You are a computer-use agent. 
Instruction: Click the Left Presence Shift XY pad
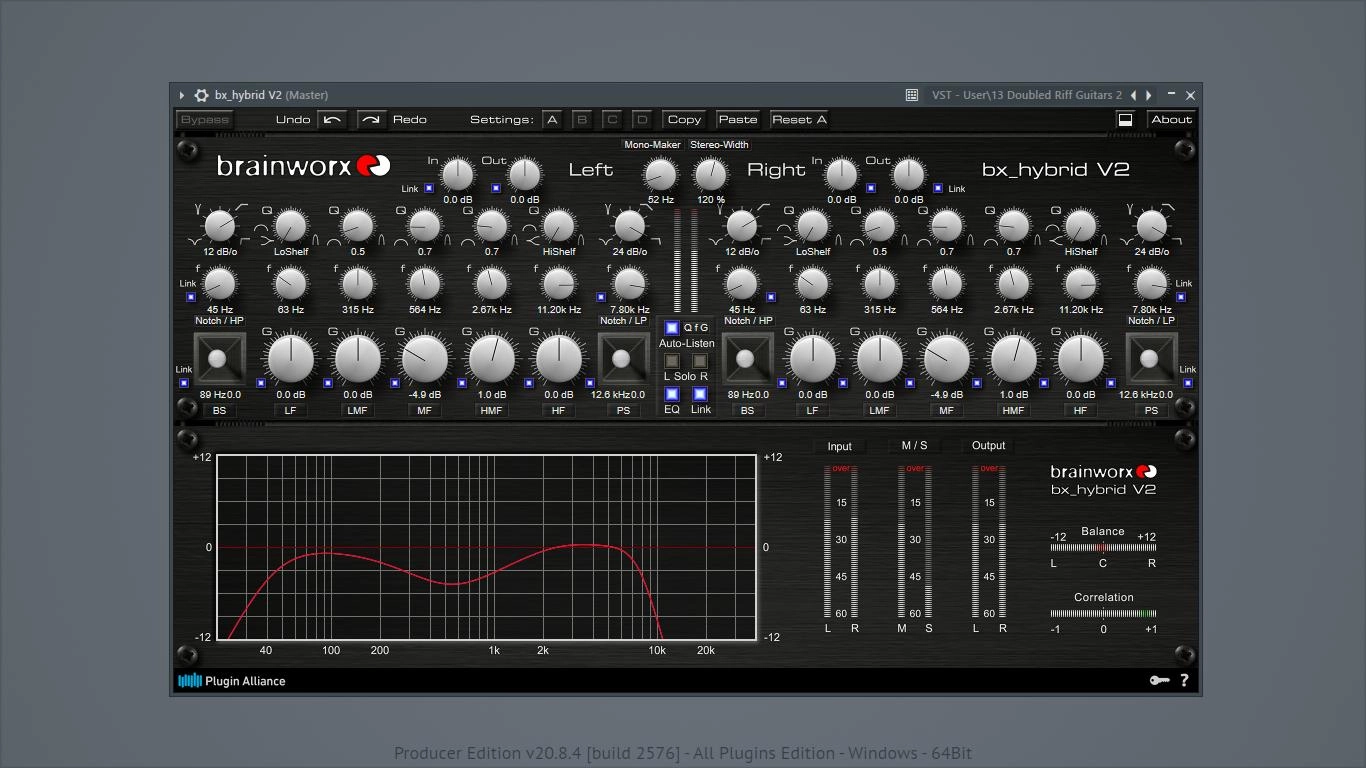click(x=622, y=358)
